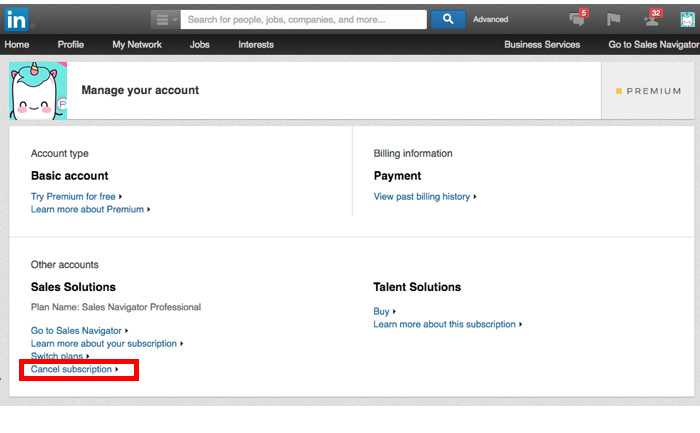Open the Profile menu item
The width and height of the screenshot is (700, 433).
tap(71, 45)
